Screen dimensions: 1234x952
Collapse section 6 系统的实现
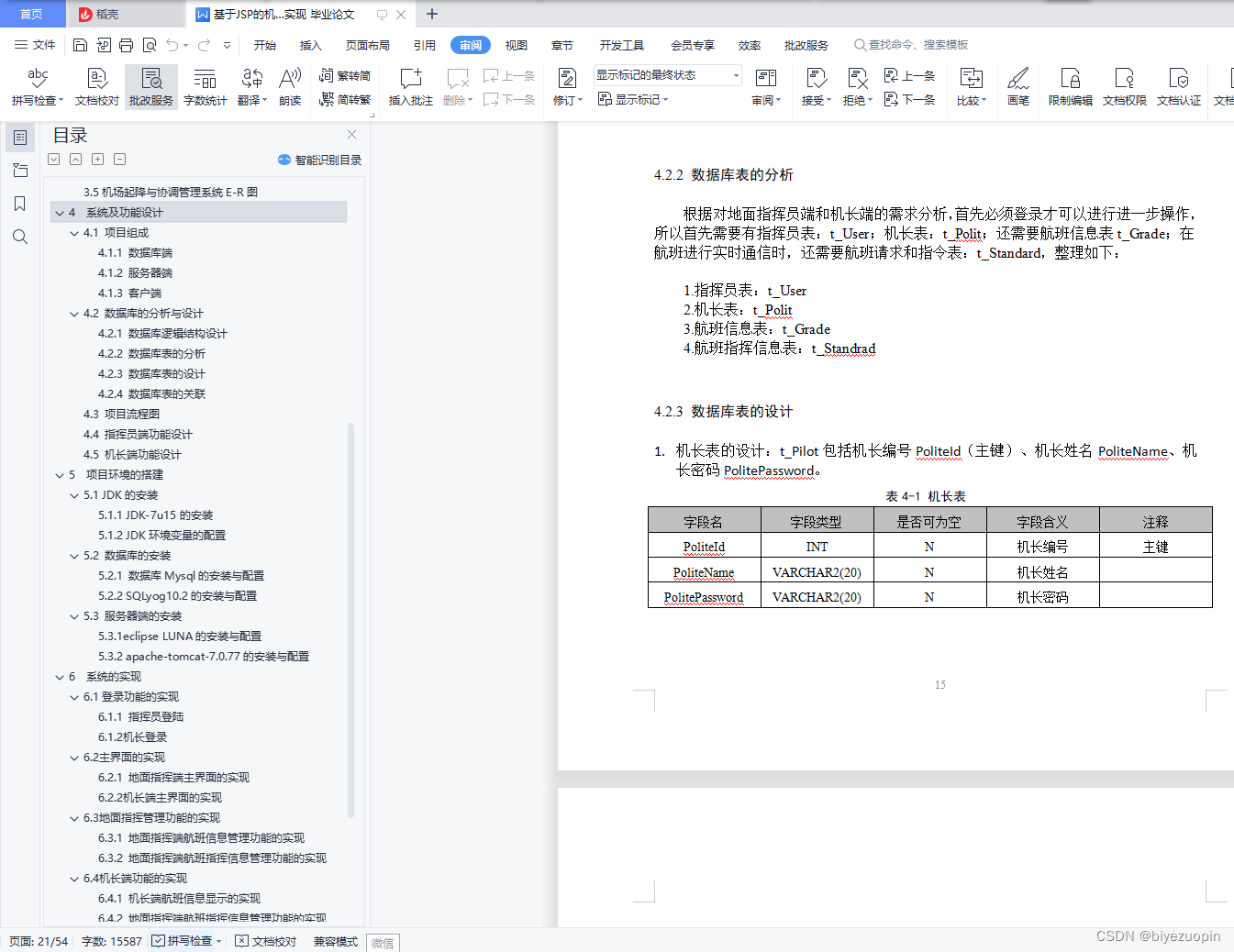pos(60,677)
